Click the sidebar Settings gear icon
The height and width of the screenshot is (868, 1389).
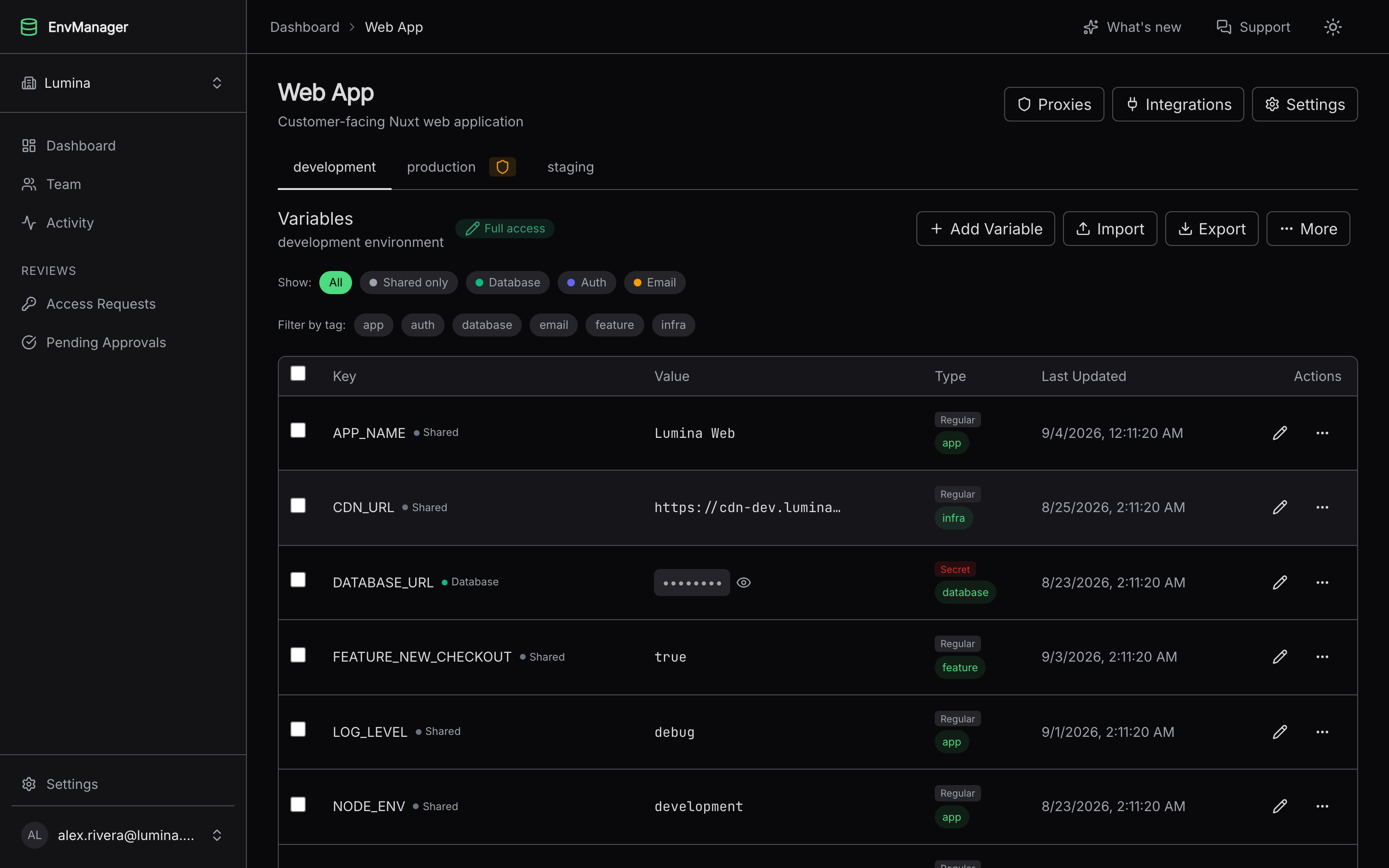[29, 784]
